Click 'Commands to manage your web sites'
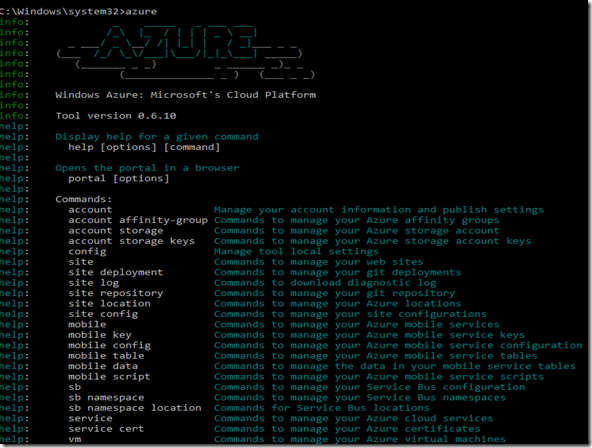This screenshot has height=448, width=592. [319, 262]
